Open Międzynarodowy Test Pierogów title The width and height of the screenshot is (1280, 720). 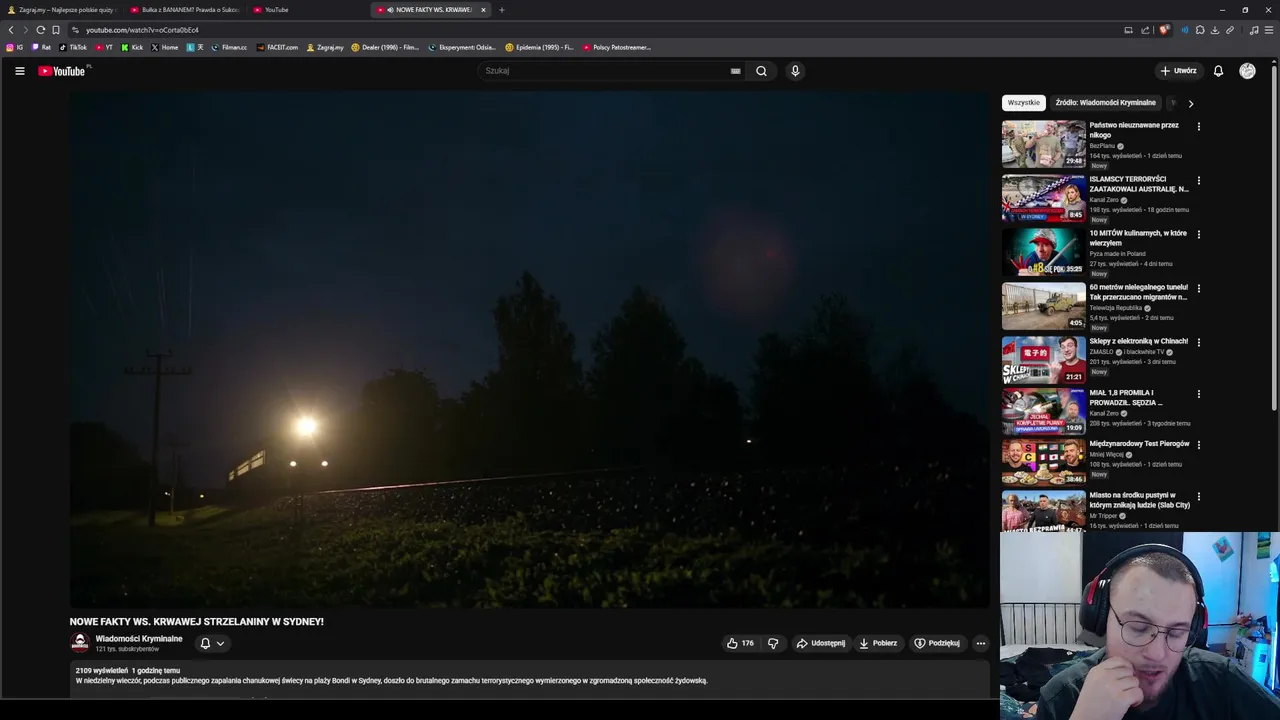pos(1139,444)
